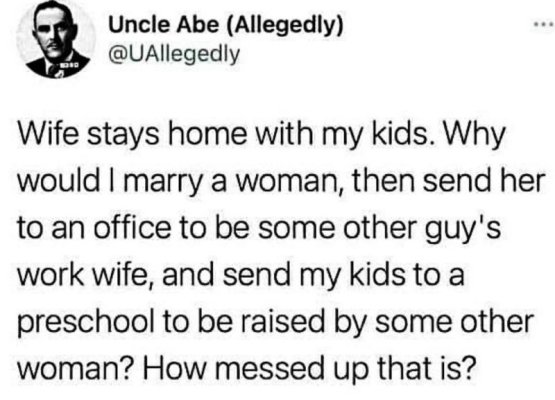Open the Uncle Abe (Allegedly) display name
Image resolution: width=555 pixels, height=400 pixels.
(x=226, y=25)
